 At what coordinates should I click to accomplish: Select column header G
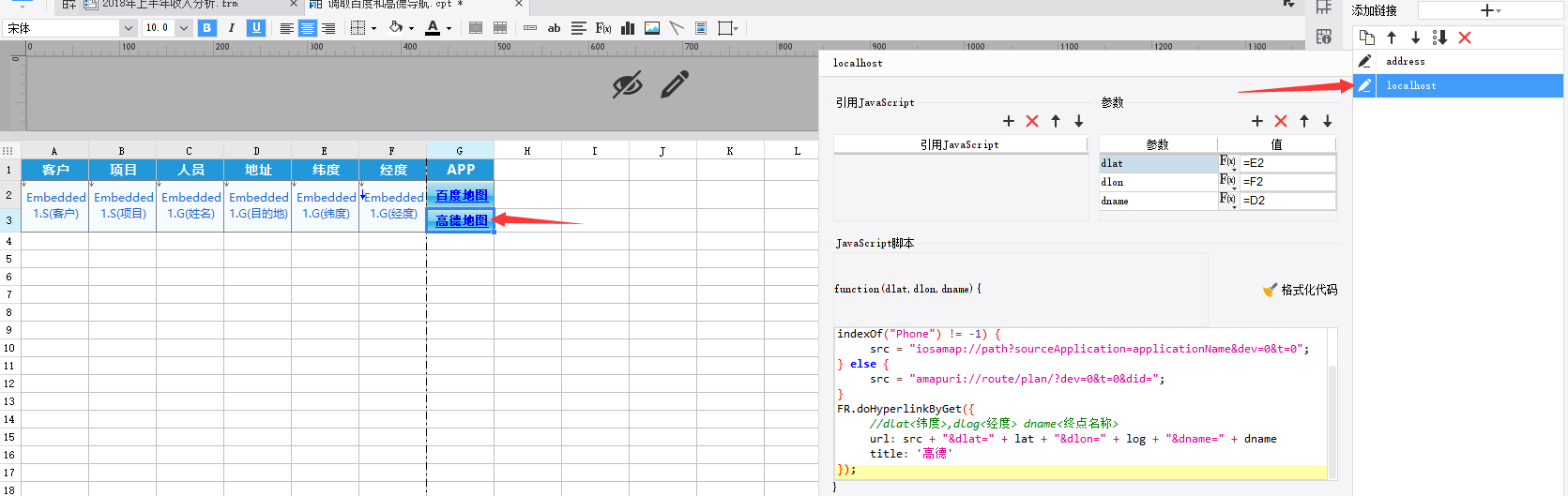[460, 150]
